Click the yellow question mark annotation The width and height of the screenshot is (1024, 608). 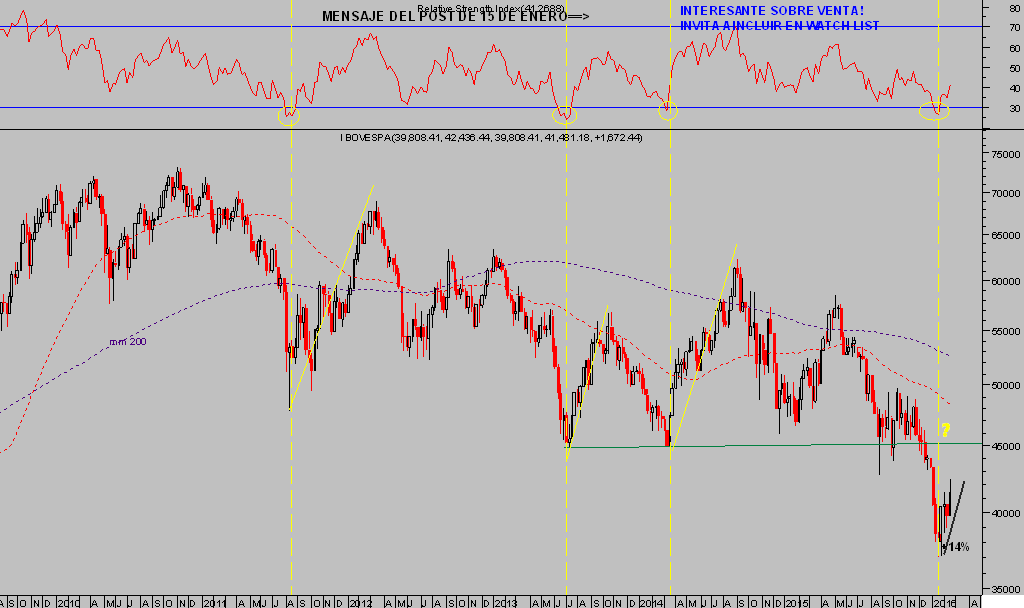pos(945,430)
